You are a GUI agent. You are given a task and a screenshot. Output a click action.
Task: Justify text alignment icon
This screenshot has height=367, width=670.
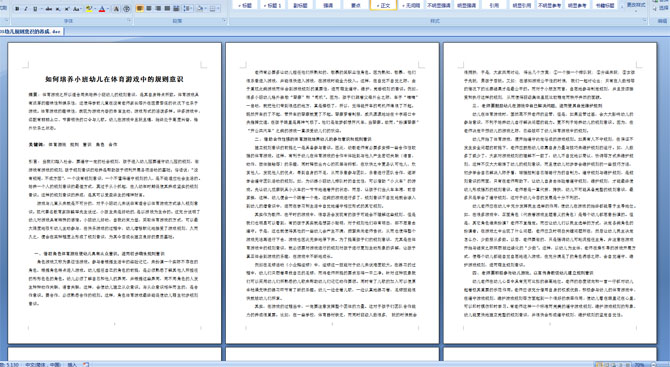(x=167, y=9)
